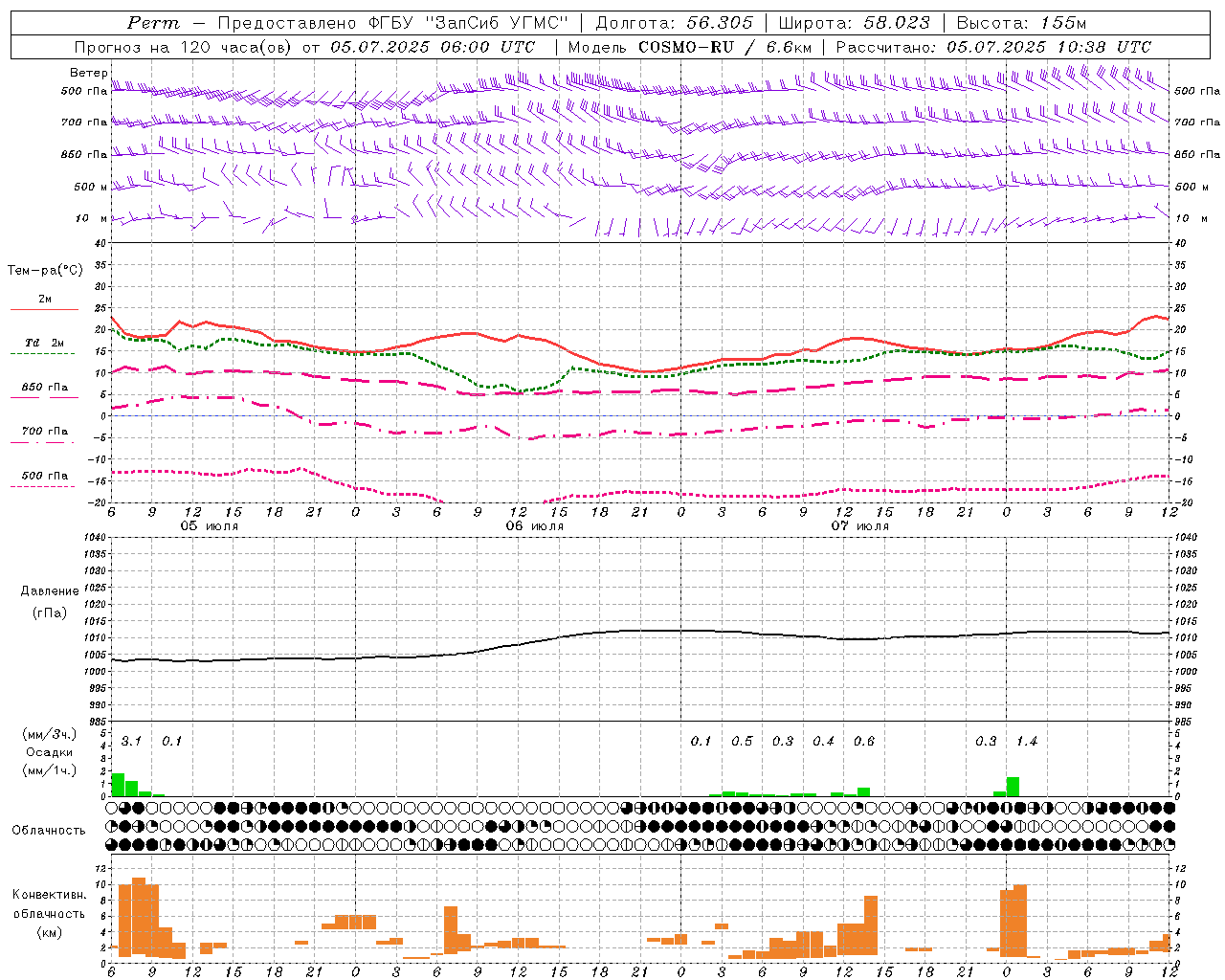
Task: Click the "Perm" station name in header
Action: 153,23
